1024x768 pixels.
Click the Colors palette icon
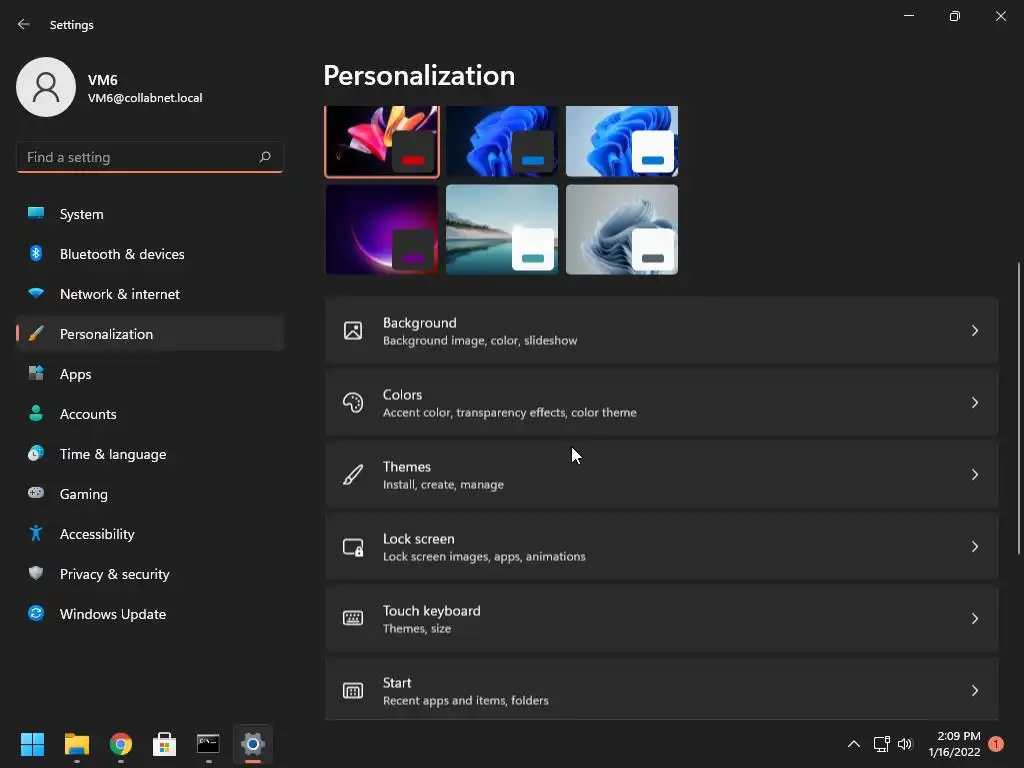(x=353, y=402)
